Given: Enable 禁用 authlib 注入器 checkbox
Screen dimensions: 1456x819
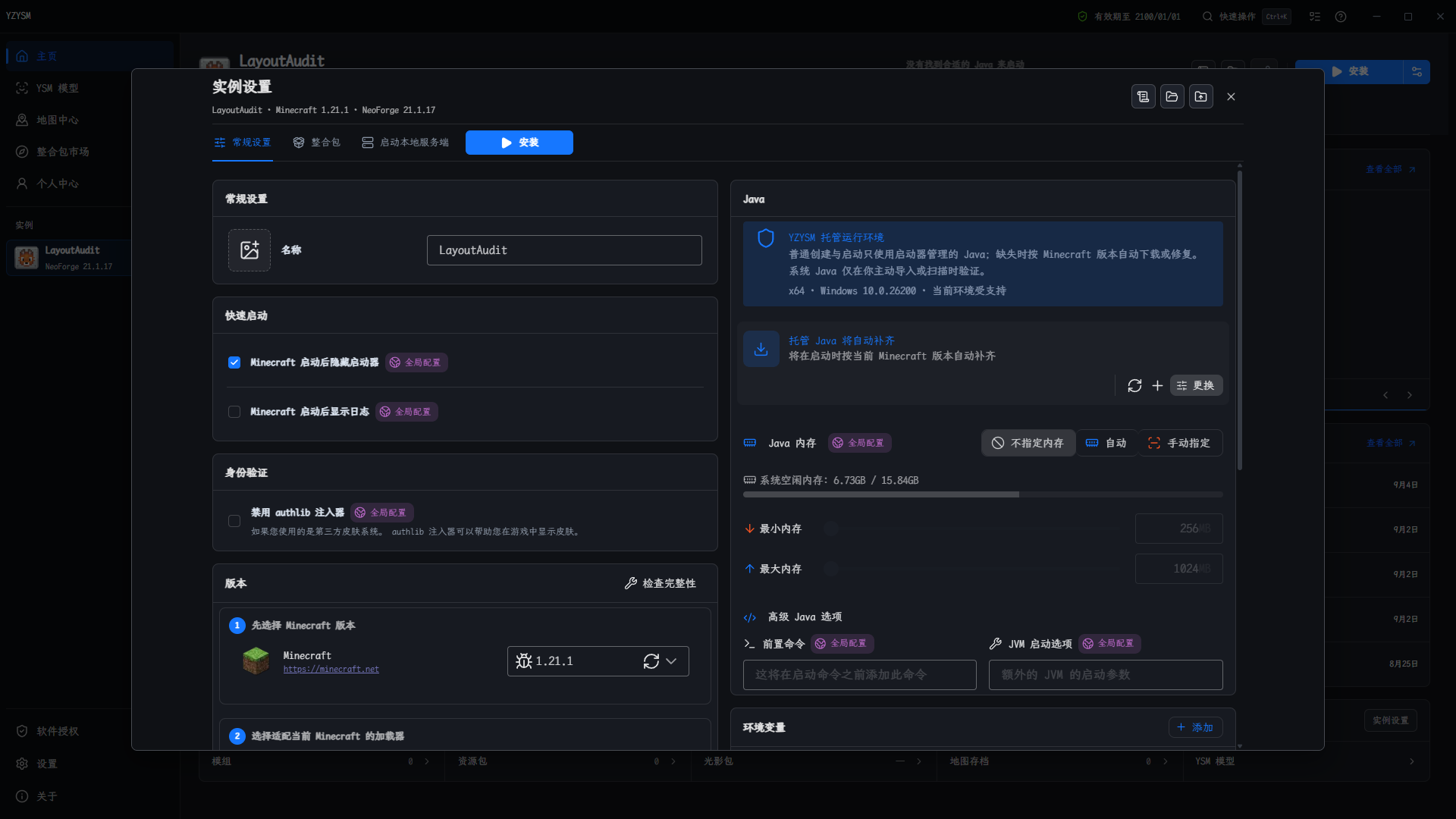Looking at the screenshot, I should click(x=234, y=521).
